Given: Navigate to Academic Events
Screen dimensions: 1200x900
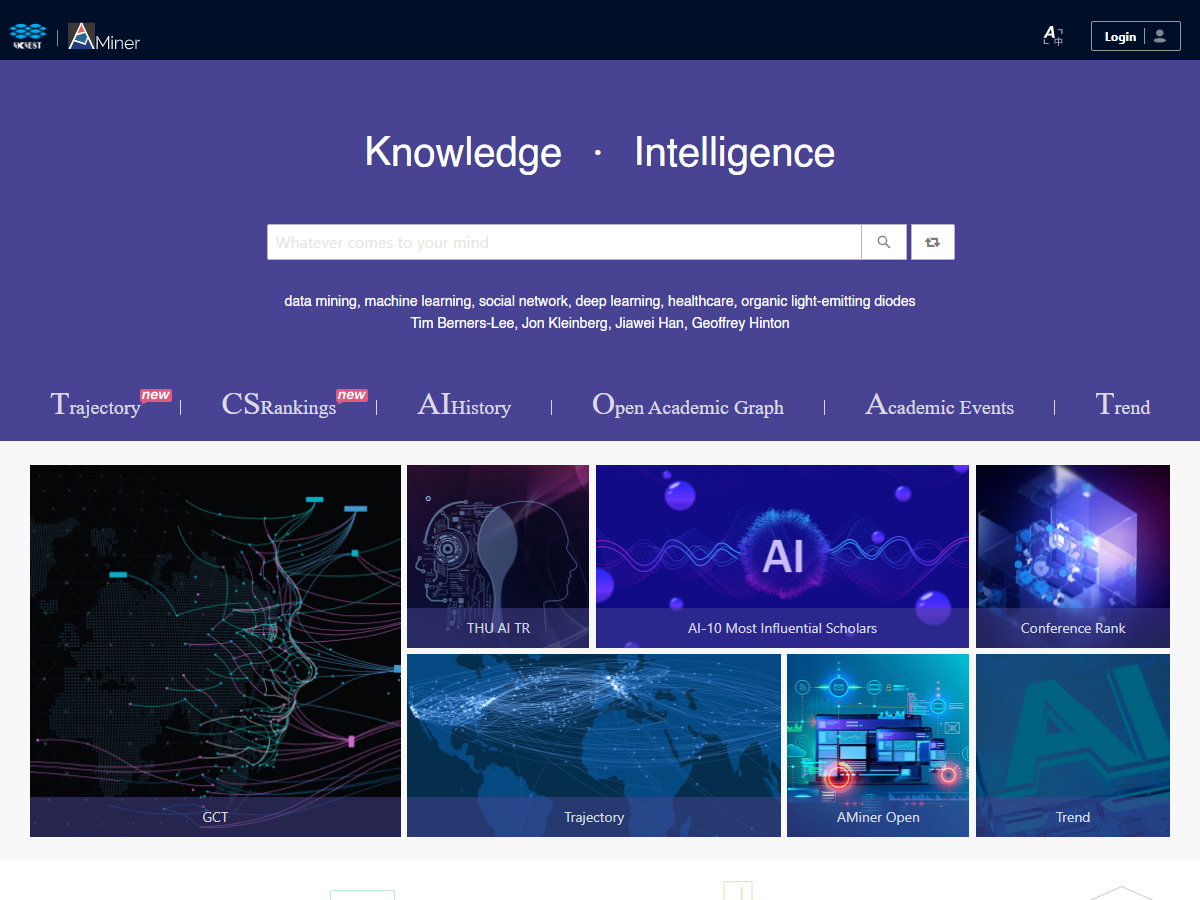Looking at the screenshot, I should coord(939,406).
